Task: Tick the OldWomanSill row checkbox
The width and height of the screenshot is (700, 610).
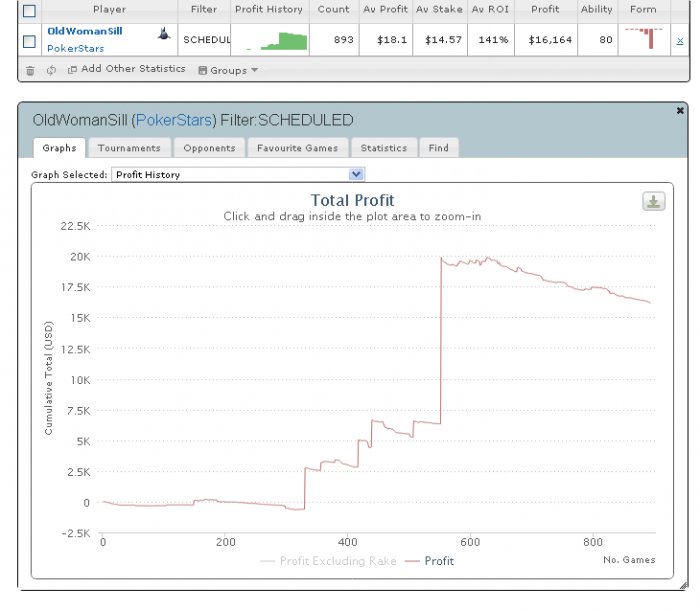Action: (29, 42)
